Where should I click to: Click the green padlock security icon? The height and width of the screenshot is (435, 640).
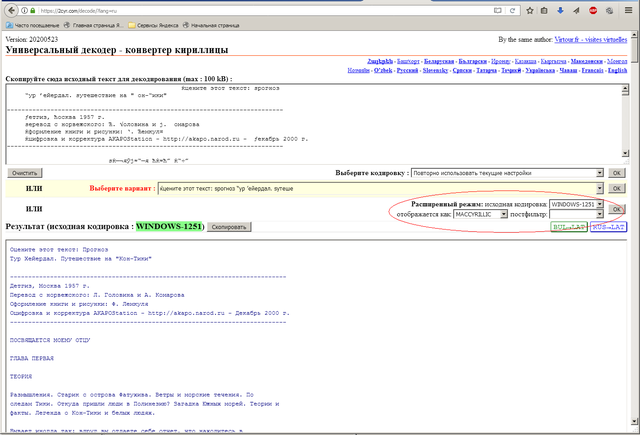(33, 11)
